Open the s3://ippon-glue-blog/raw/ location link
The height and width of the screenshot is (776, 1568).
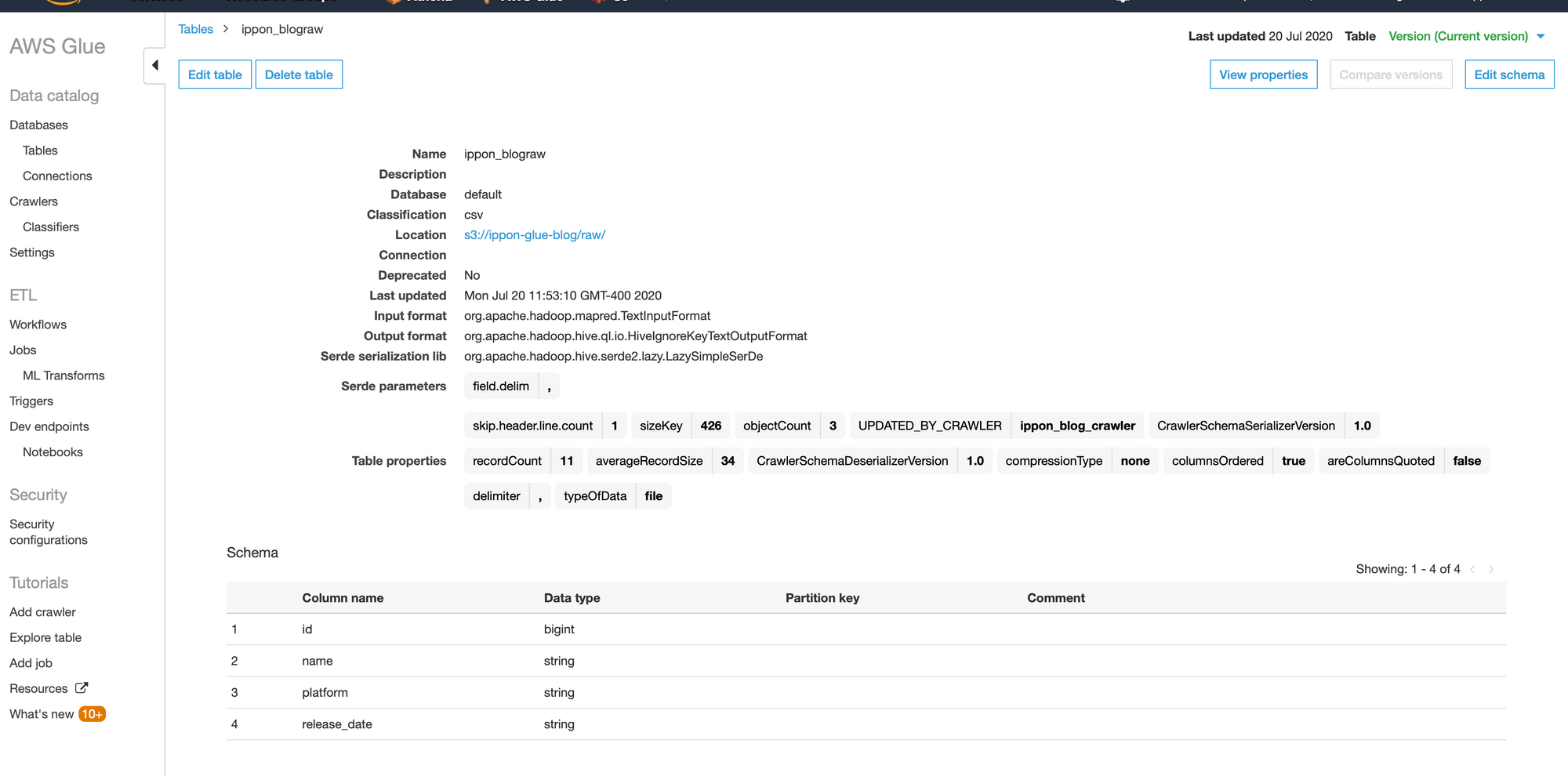[535, 234]
